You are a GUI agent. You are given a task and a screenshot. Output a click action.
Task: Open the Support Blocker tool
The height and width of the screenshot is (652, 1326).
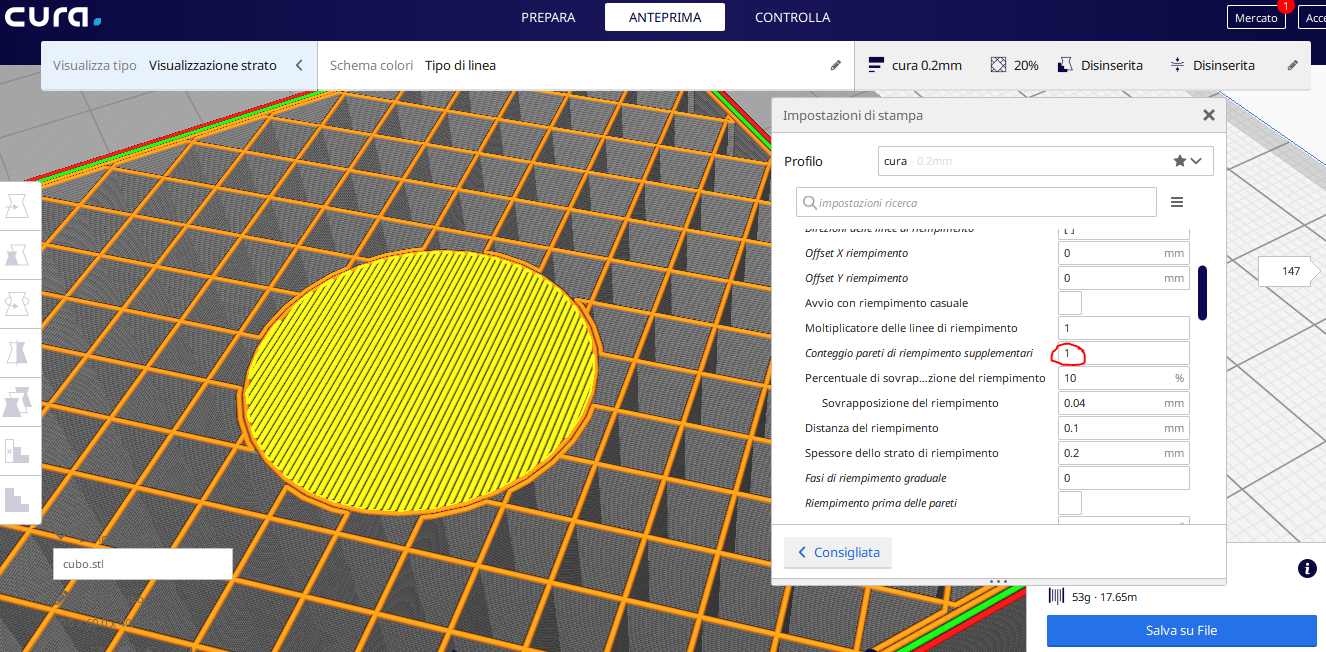[x=19, y=451]
